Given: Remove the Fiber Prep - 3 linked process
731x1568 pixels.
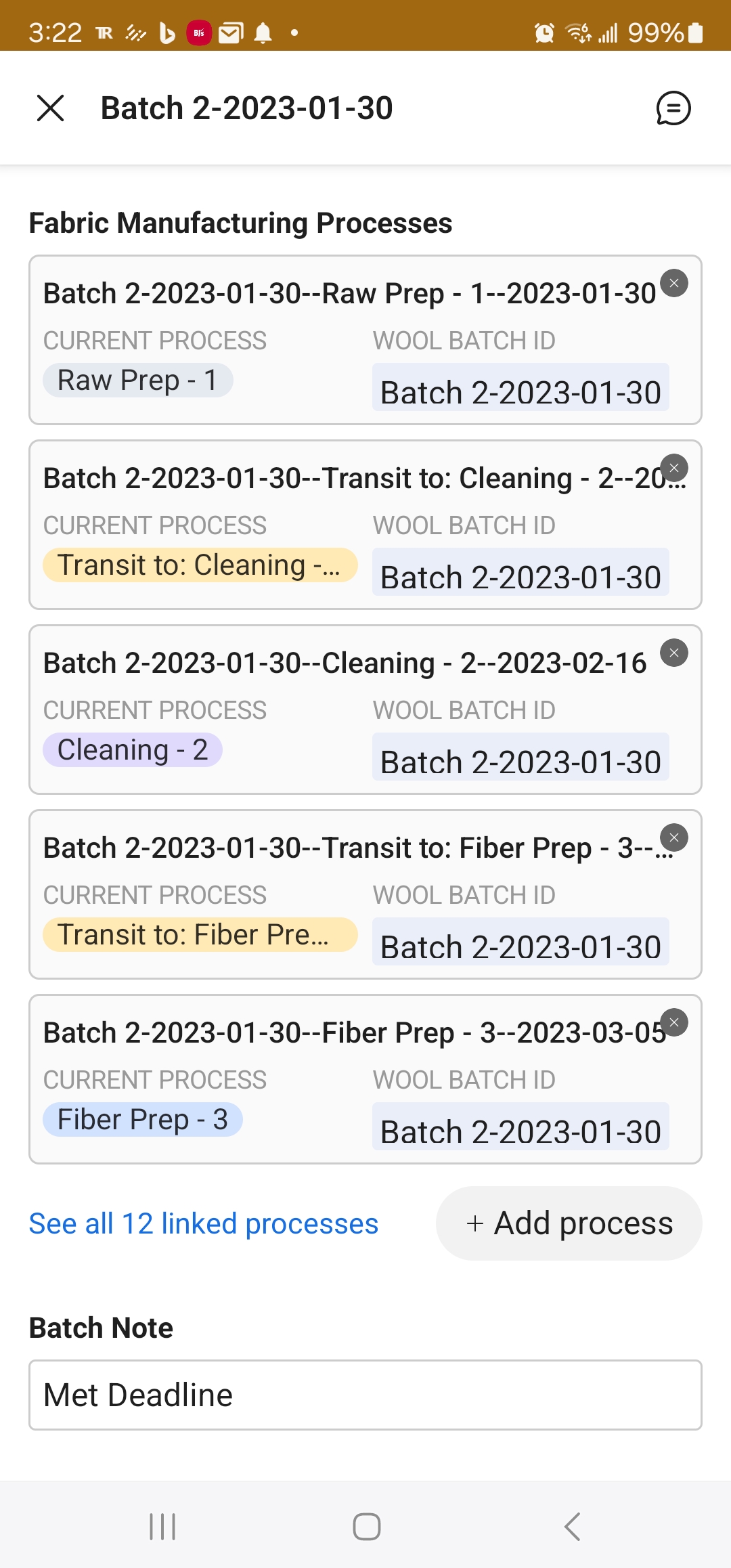Looking at the screenshot, I should [674, 1022].
